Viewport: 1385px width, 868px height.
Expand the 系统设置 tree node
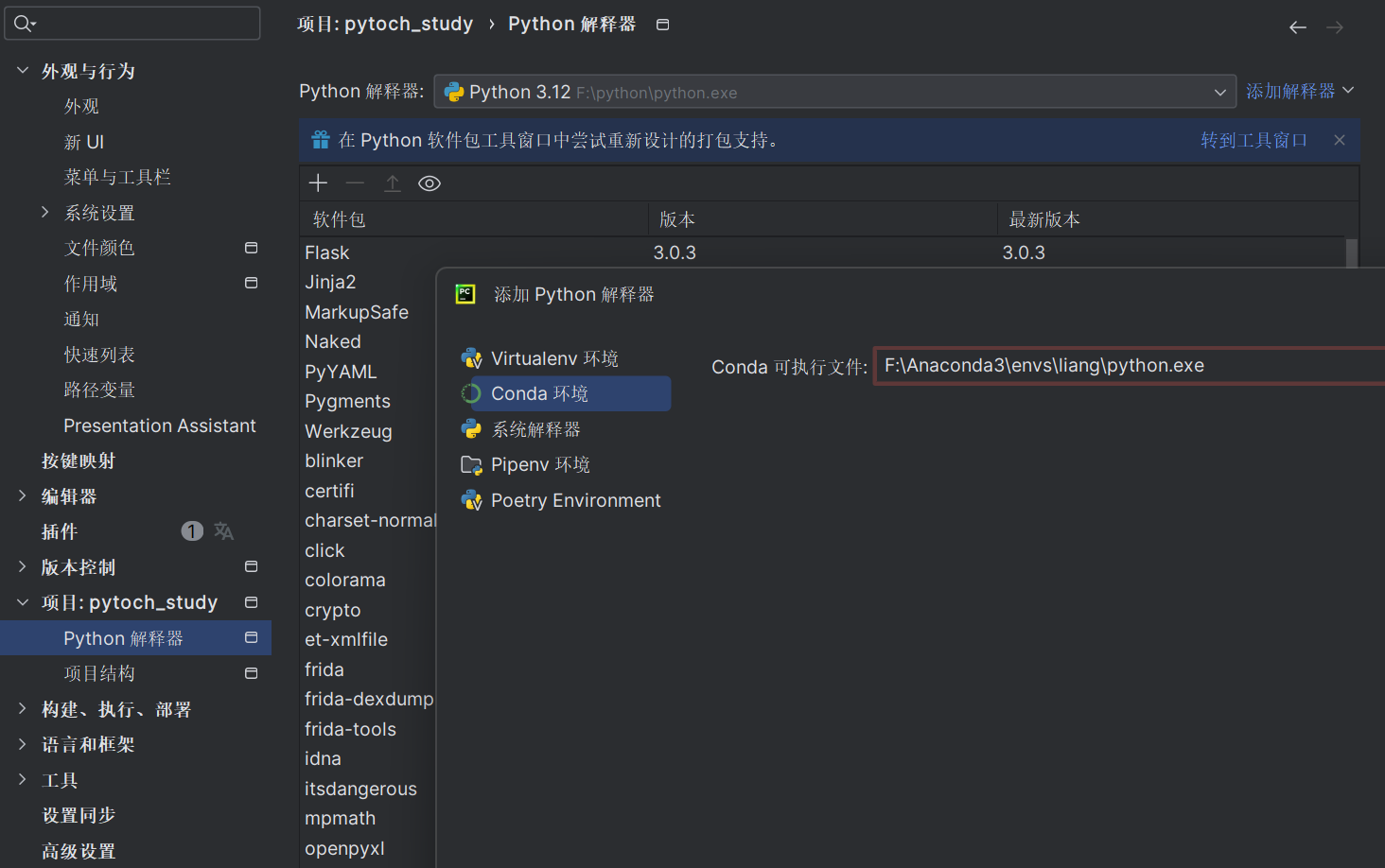(44, 212)
